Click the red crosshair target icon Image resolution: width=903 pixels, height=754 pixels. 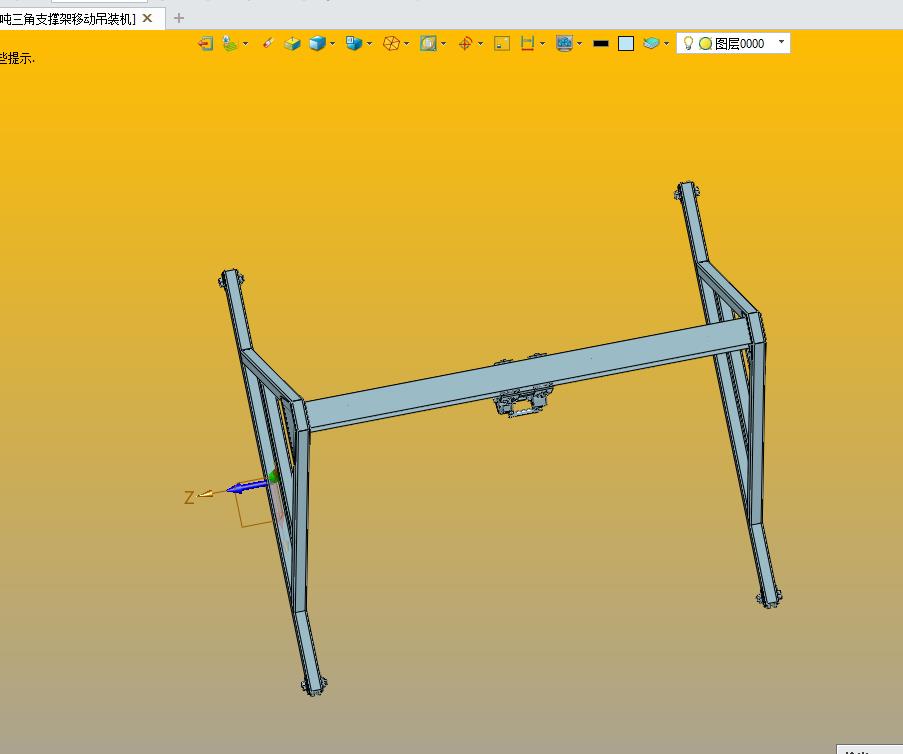coord(465,44)
